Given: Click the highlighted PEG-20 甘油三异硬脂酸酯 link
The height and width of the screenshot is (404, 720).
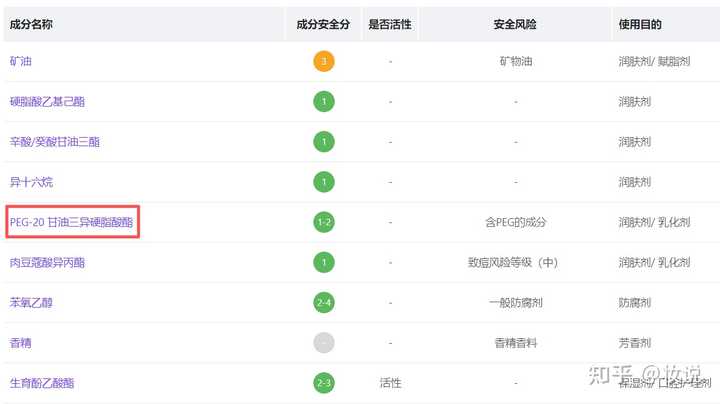Looking at the screenshot, I should pos(71,222).
